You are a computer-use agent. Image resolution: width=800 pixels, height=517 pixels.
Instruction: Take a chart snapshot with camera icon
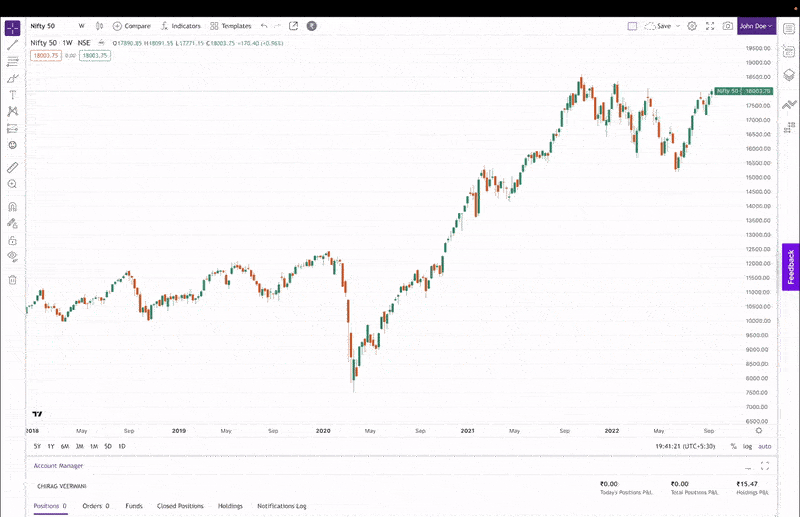tap(727, 26)
